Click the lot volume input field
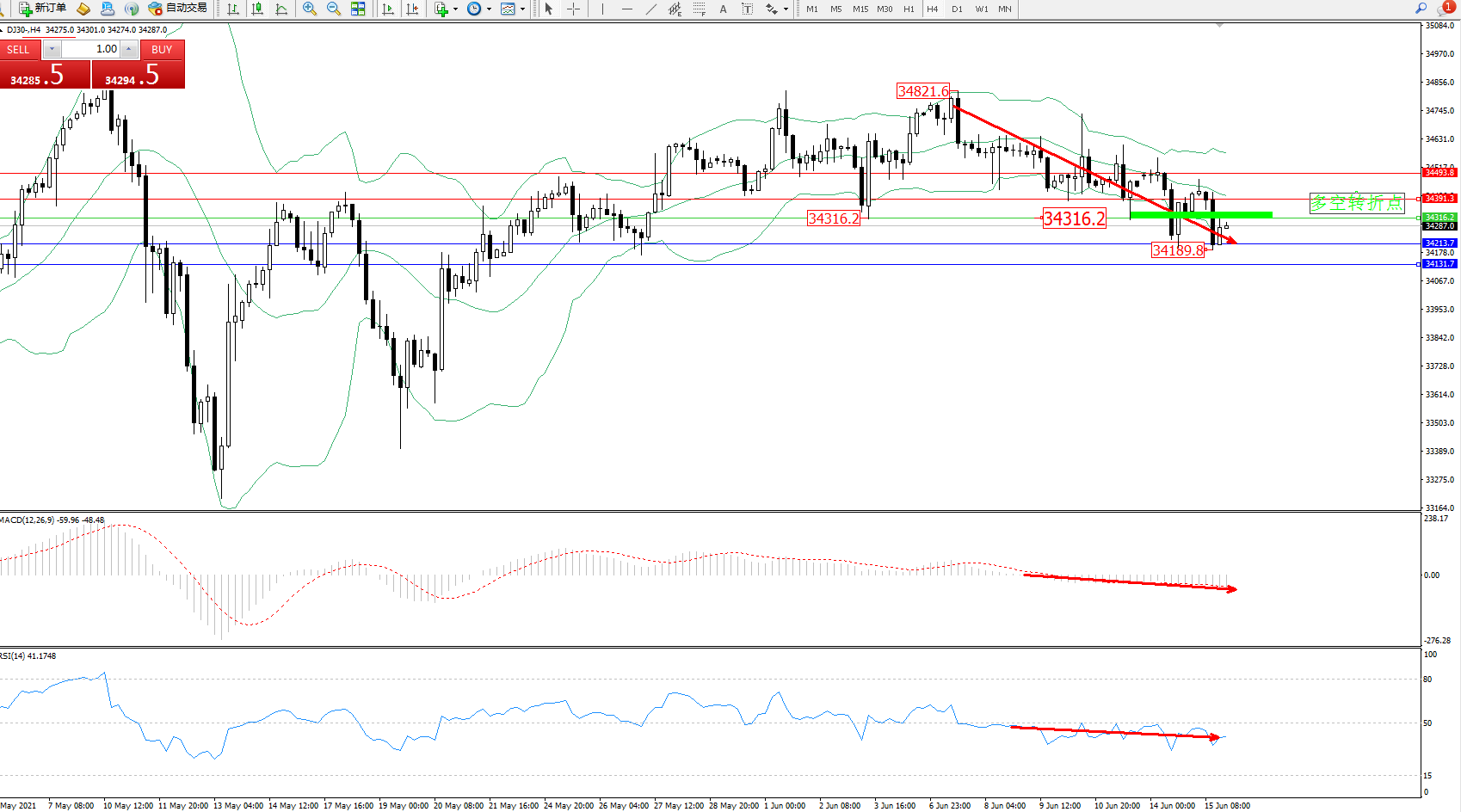 click(90, 49)
